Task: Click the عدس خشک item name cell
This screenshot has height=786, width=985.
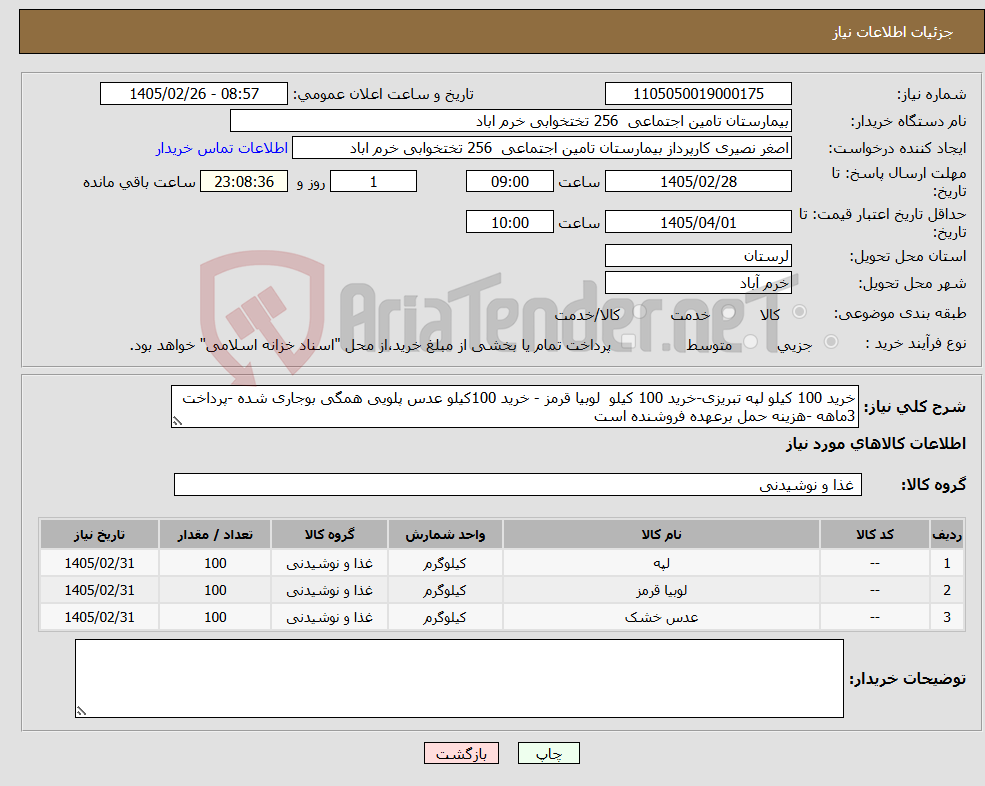Action: point(661,617)
